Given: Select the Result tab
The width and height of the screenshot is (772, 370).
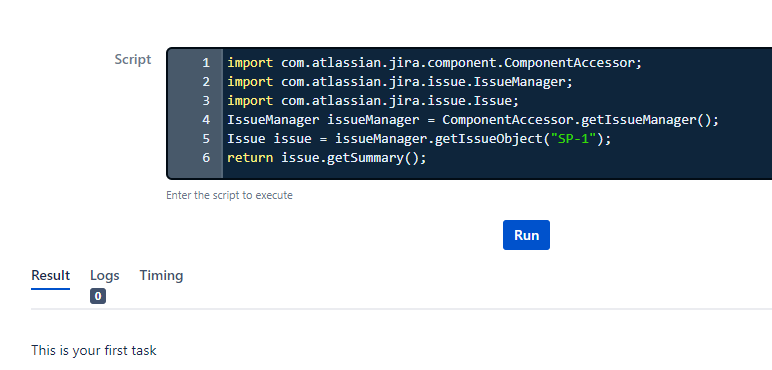Looking at the screenshot, I should [50, 276].
